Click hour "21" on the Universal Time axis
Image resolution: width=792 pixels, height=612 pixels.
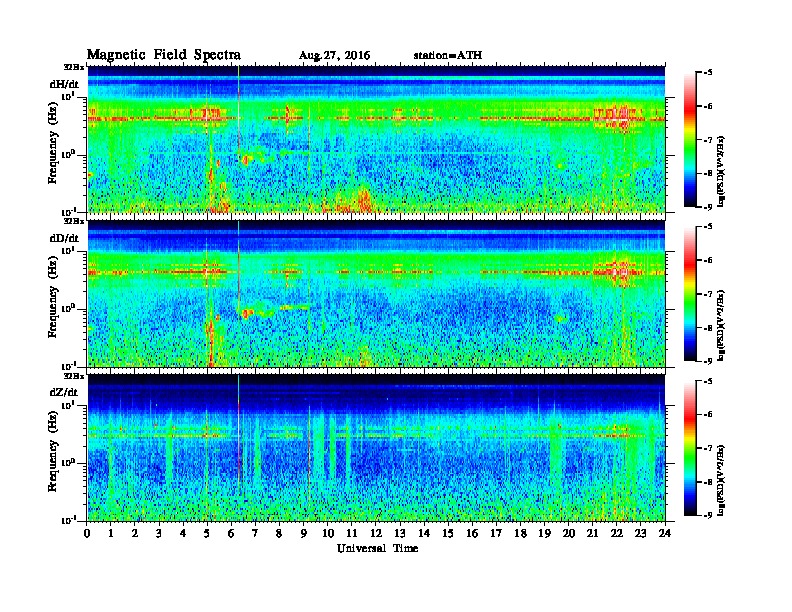(x=592, y=533)
